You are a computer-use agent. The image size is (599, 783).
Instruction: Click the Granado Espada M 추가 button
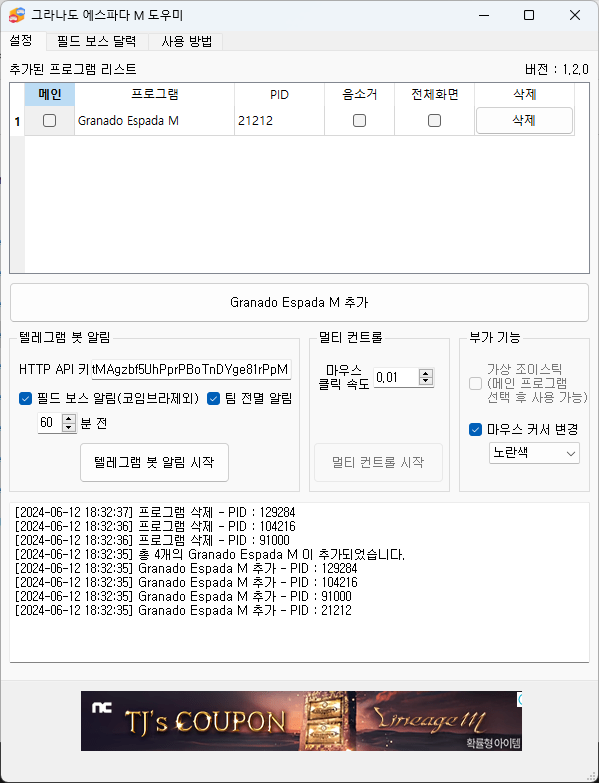300,303
